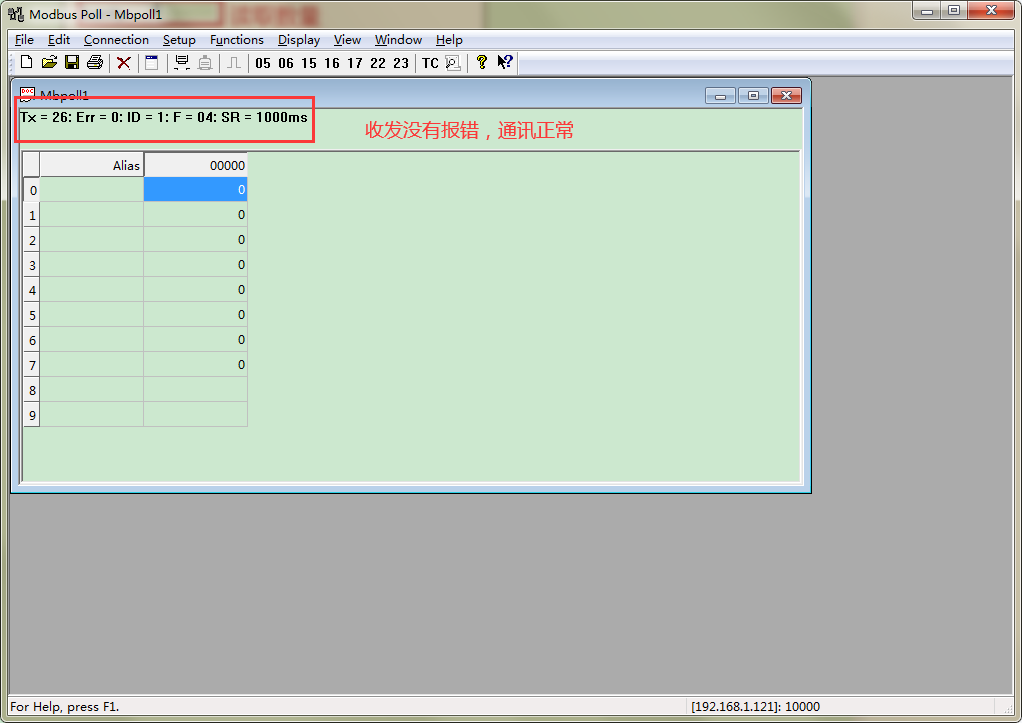Open the Setup menu
Viewport: 1022px width, 723px height.
click(179, 39)
